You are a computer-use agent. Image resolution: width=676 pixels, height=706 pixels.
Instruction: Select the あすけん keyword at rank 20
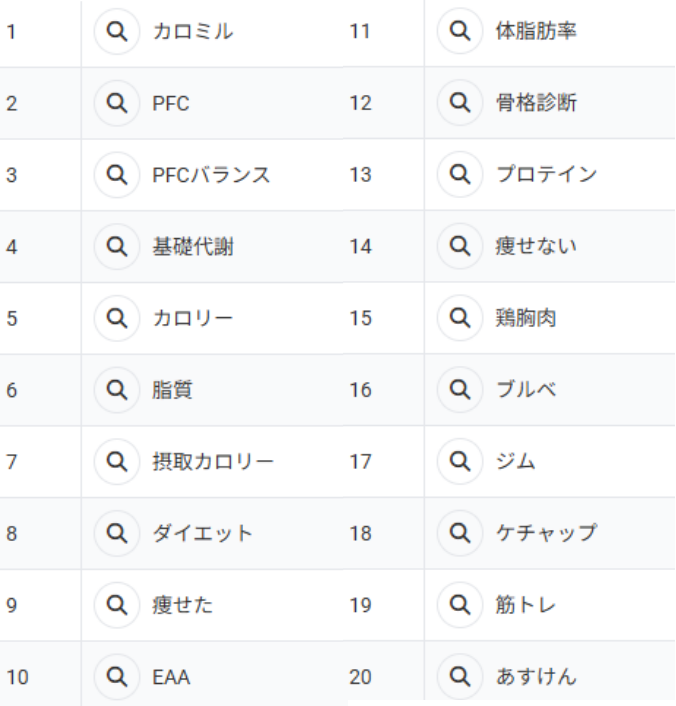pos(536,677)
